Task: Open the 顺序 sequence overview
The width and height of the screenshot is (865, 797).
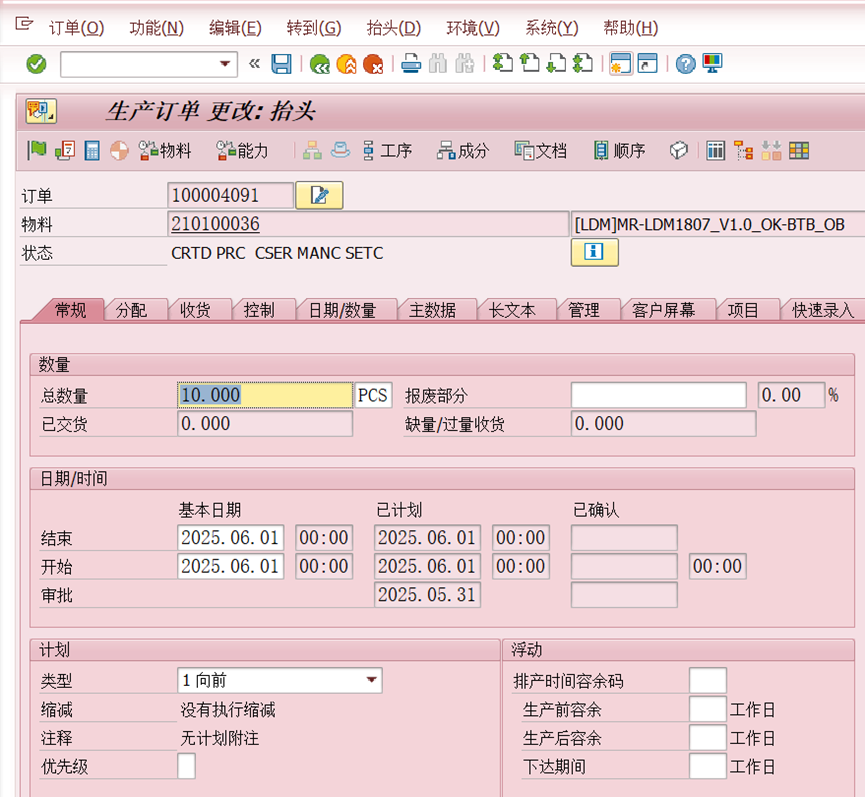Action: tap(620, 150)
